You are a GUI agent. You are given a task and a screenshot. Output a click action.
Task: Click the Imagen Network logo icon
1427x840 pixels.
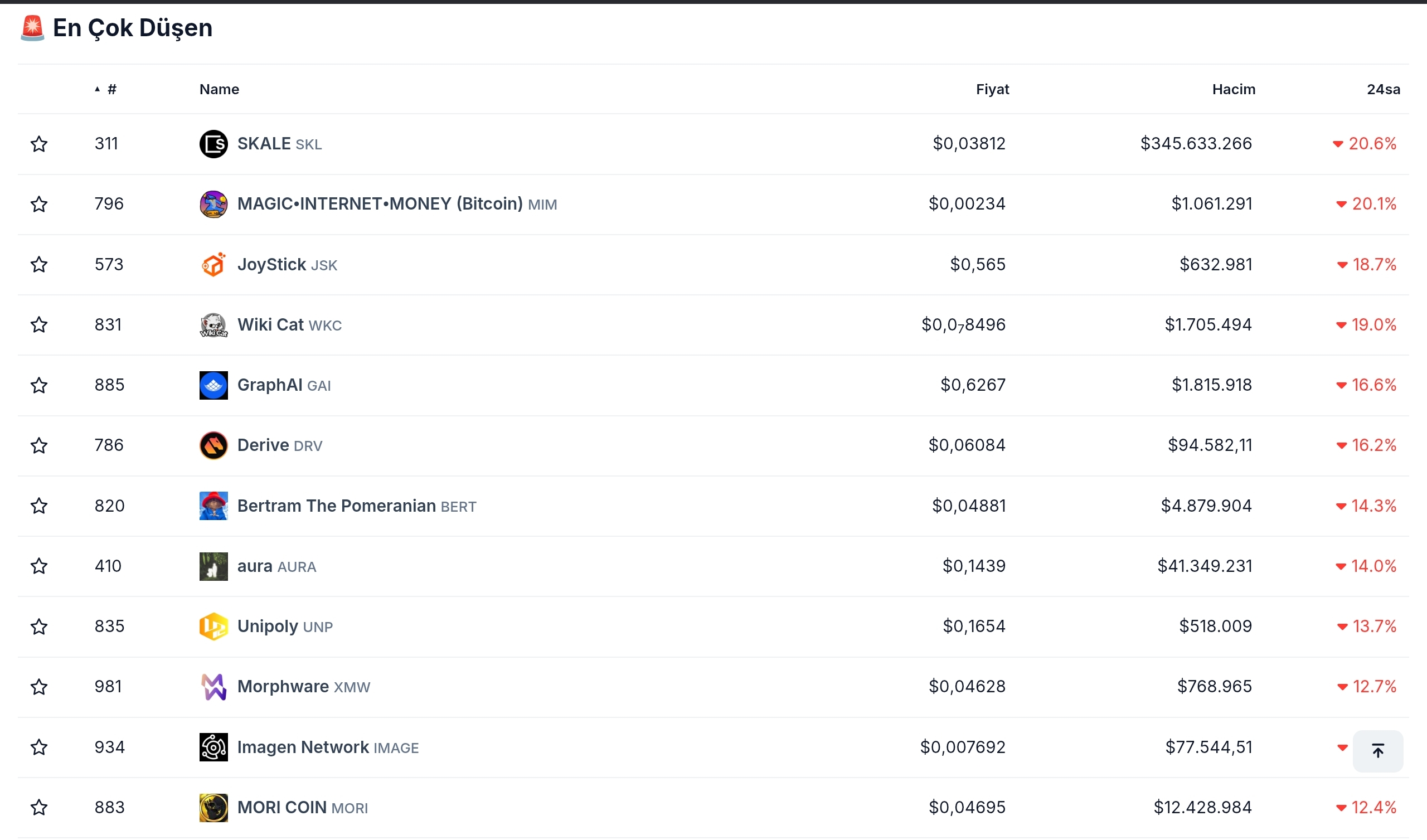[213, 747]
